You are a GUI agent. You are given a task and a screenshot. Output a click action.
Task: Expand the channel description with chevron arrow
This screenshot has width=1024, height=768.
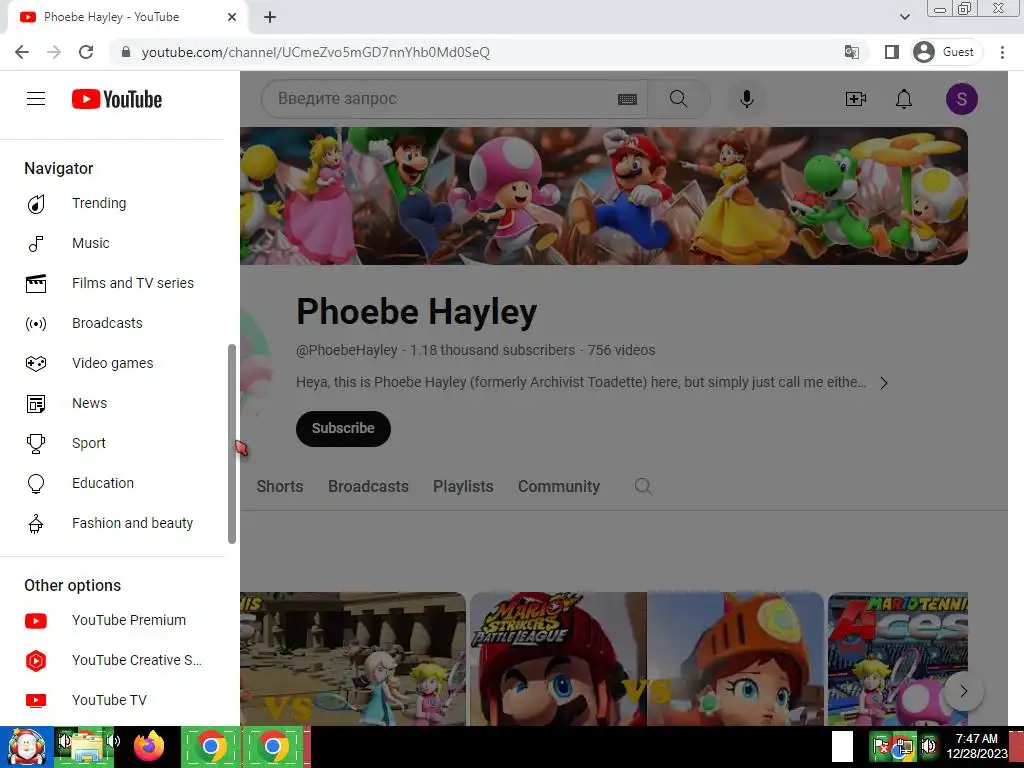pos(884,383)
